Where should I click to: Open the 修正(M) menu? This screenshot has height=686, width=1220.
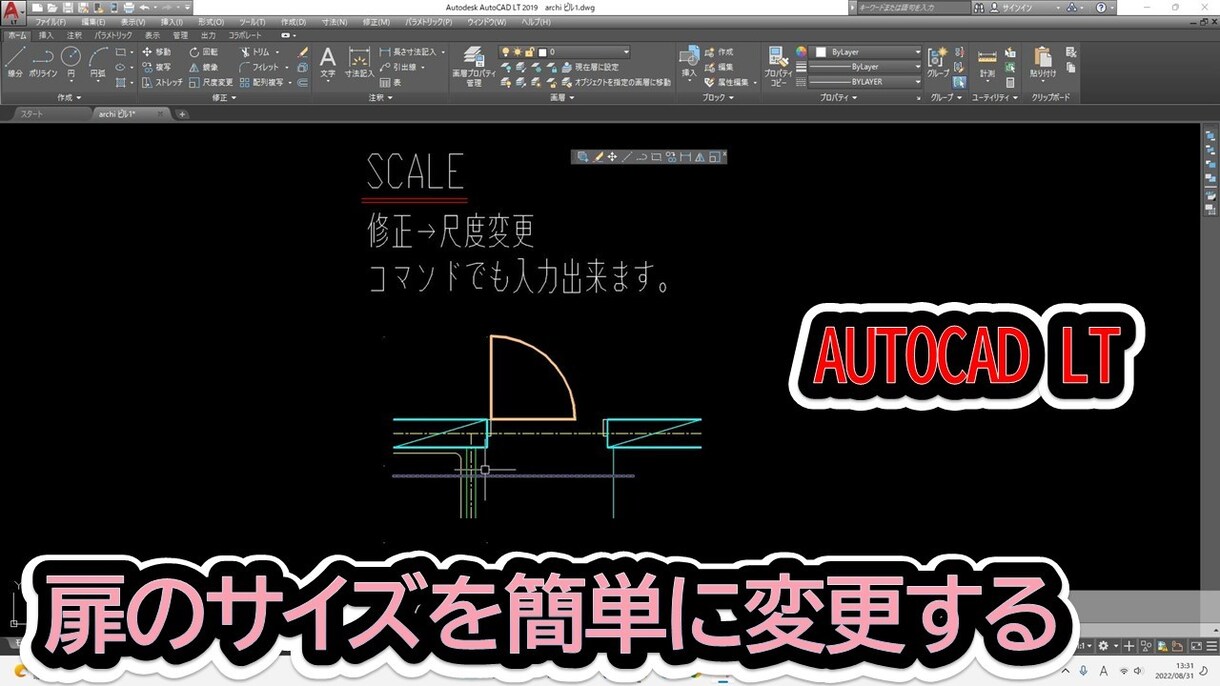coord(376,21)
